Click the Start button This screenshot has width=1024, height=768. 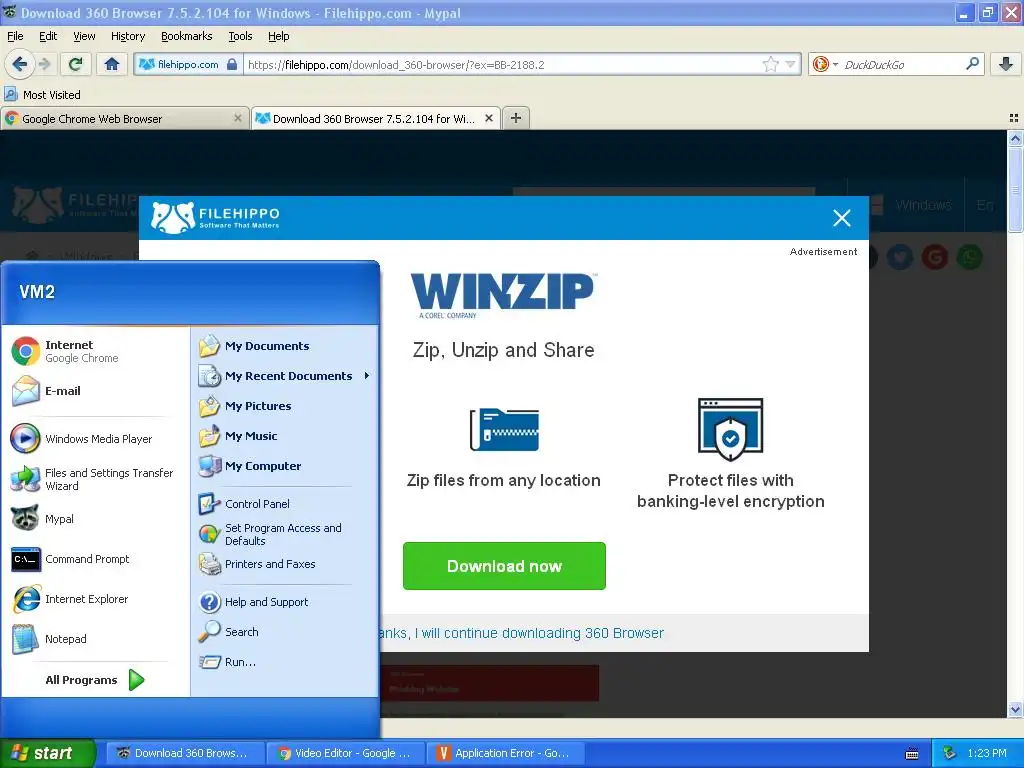pos(47,753)
